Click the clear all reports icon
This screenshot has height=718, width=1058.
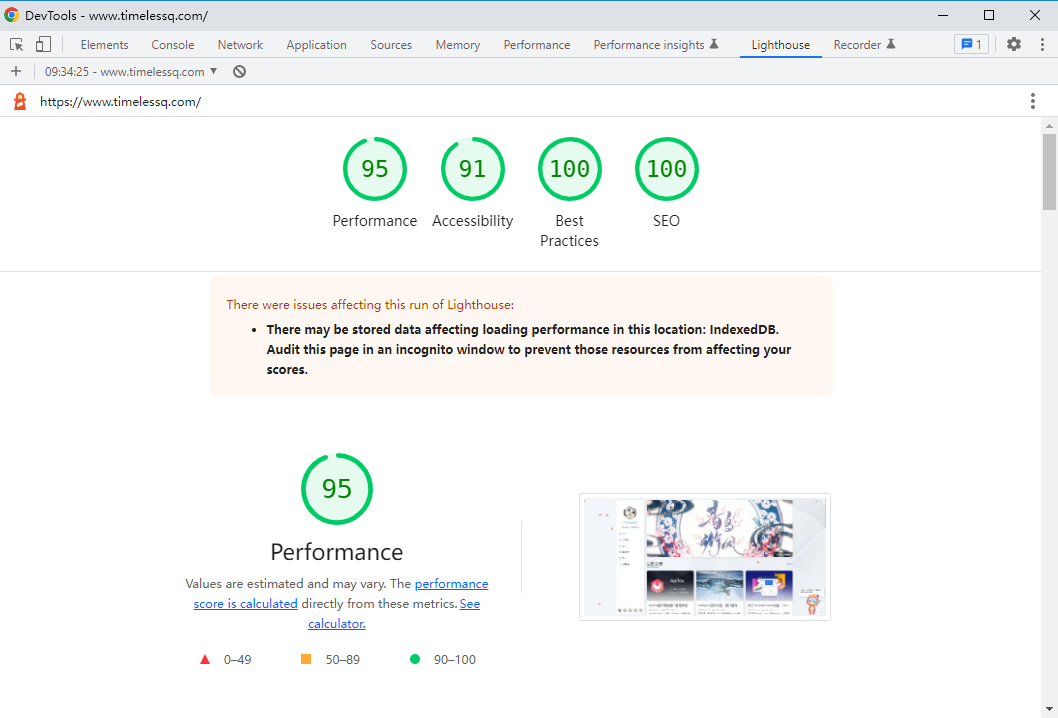click(x=239, y=72)
